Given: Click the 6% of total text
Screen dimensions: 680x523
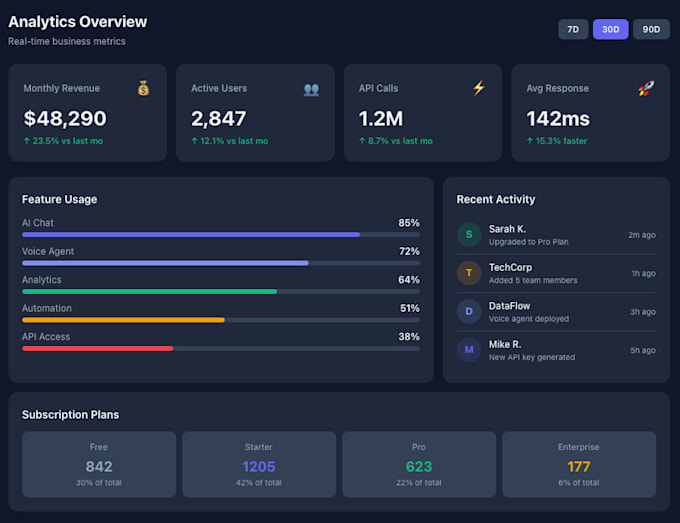Looking at the screenshot, I should click(x=579, y=483).
